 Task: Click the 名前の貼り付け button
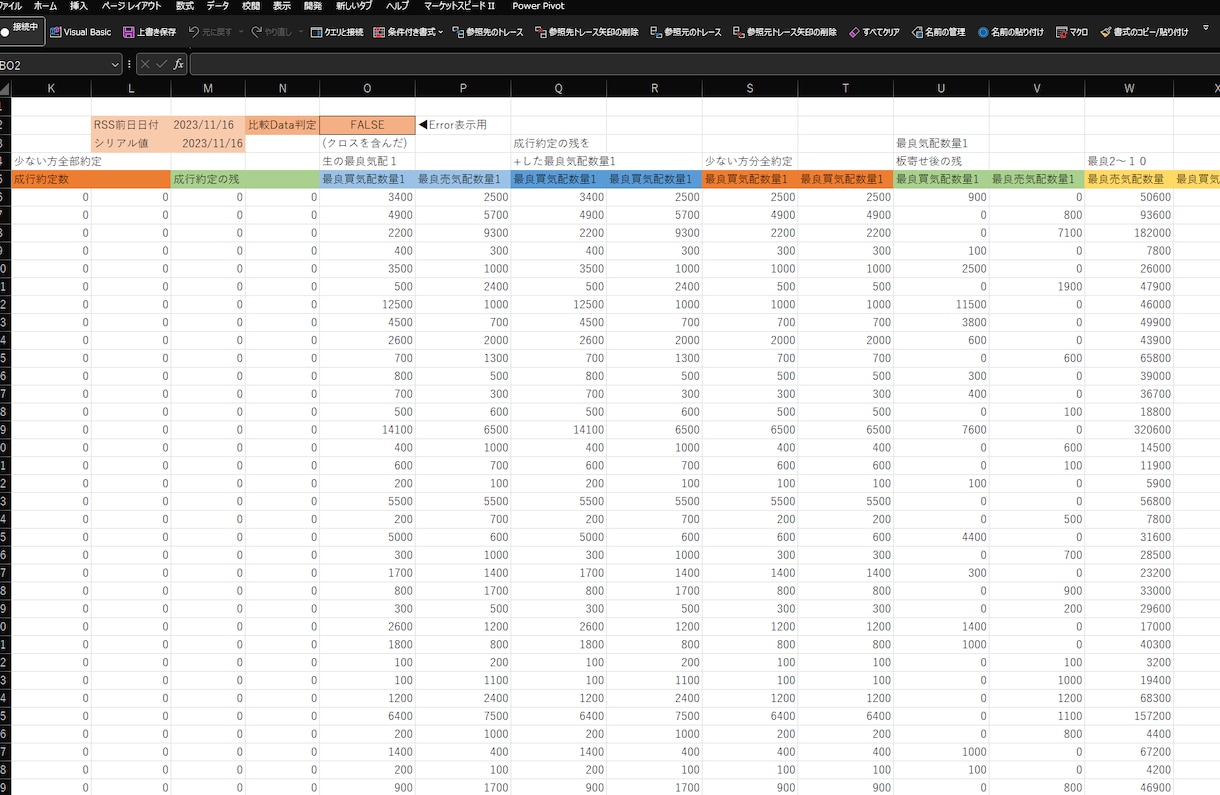click(1010, 32)
